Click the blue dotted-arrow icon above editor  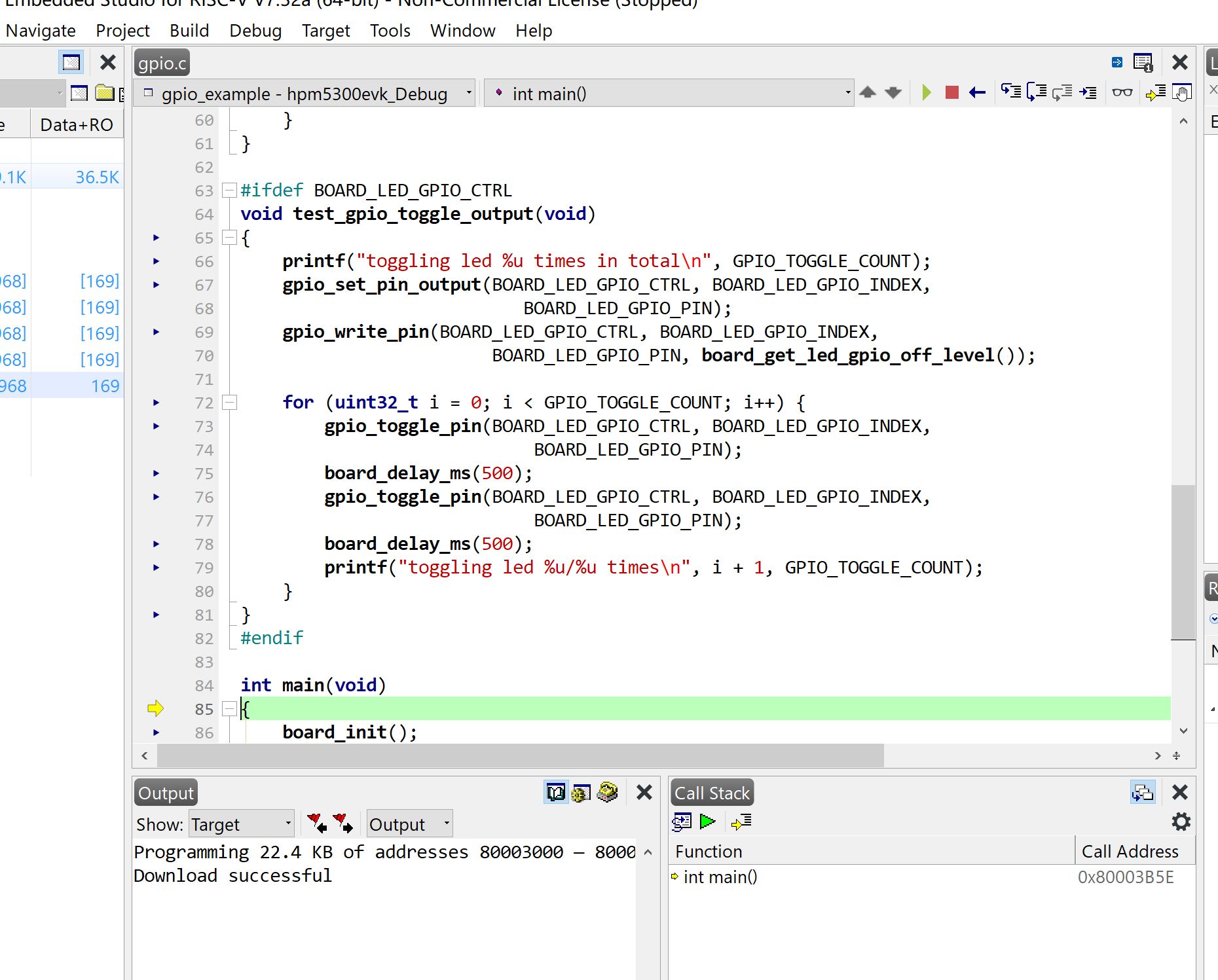click(1117, 62)
